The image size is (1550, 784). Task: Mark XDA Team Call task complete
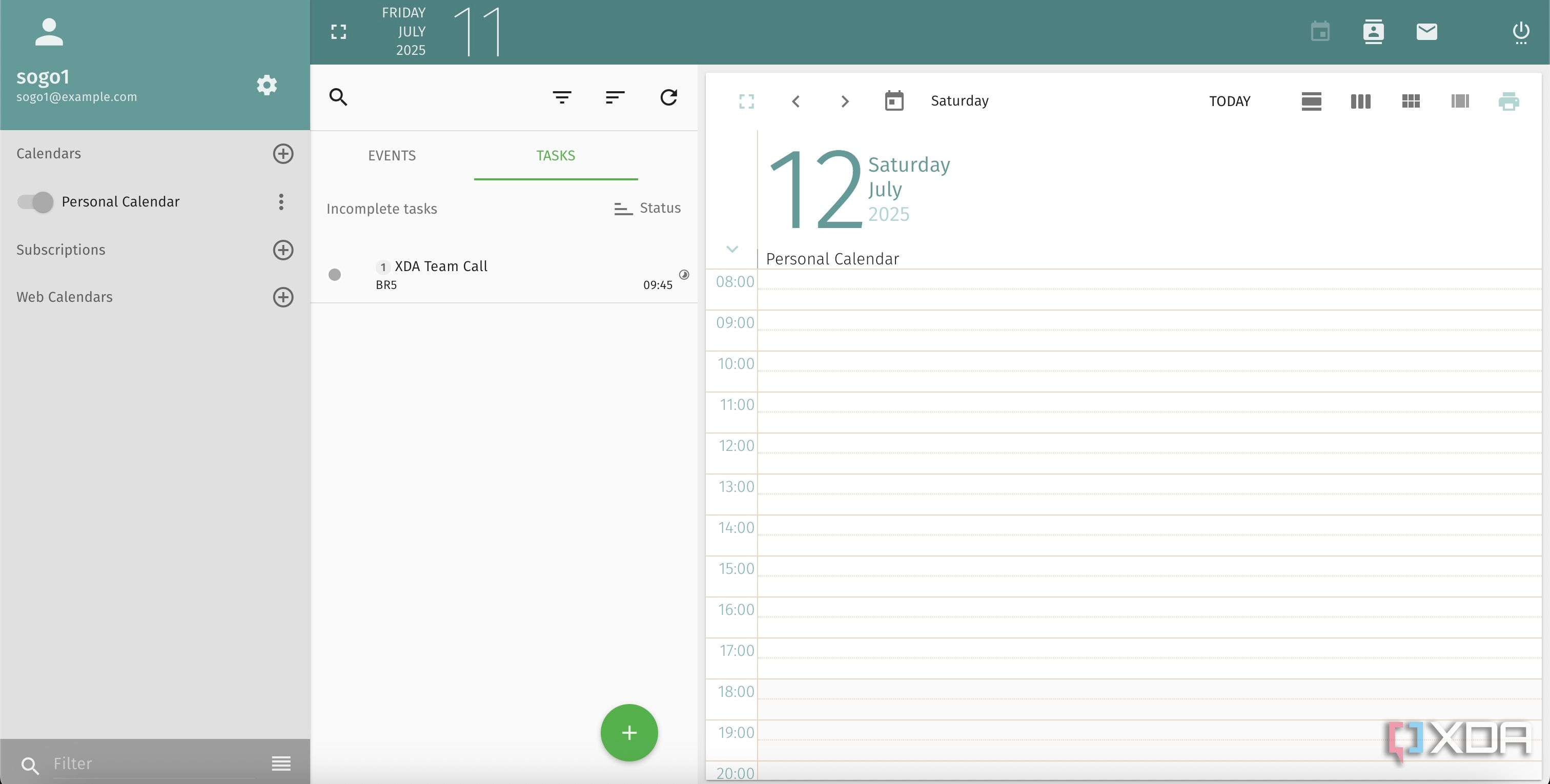point(335,275)
